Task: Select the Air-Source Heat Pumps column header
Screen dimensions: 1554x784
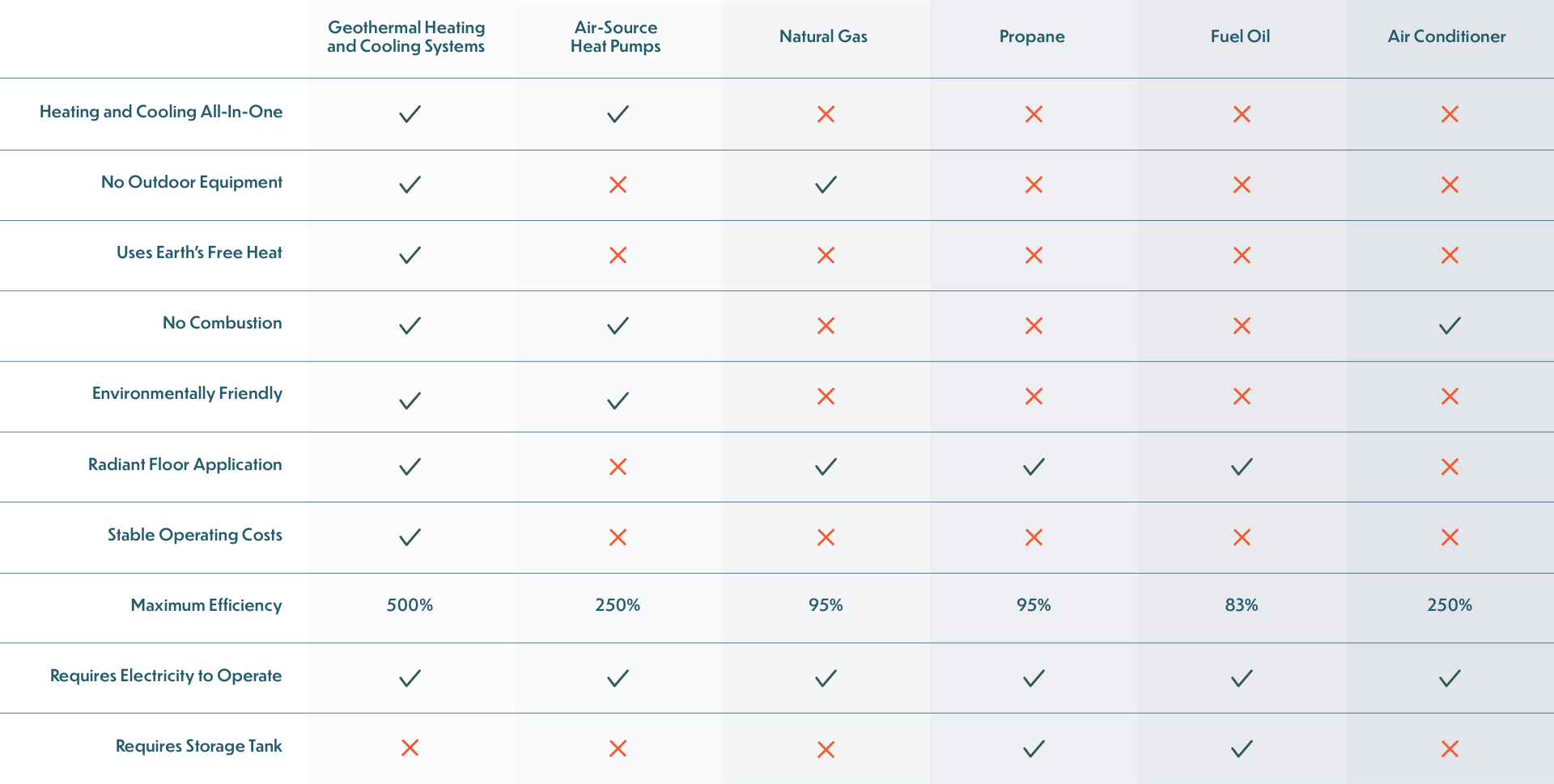Action: (x=616, y=37)
